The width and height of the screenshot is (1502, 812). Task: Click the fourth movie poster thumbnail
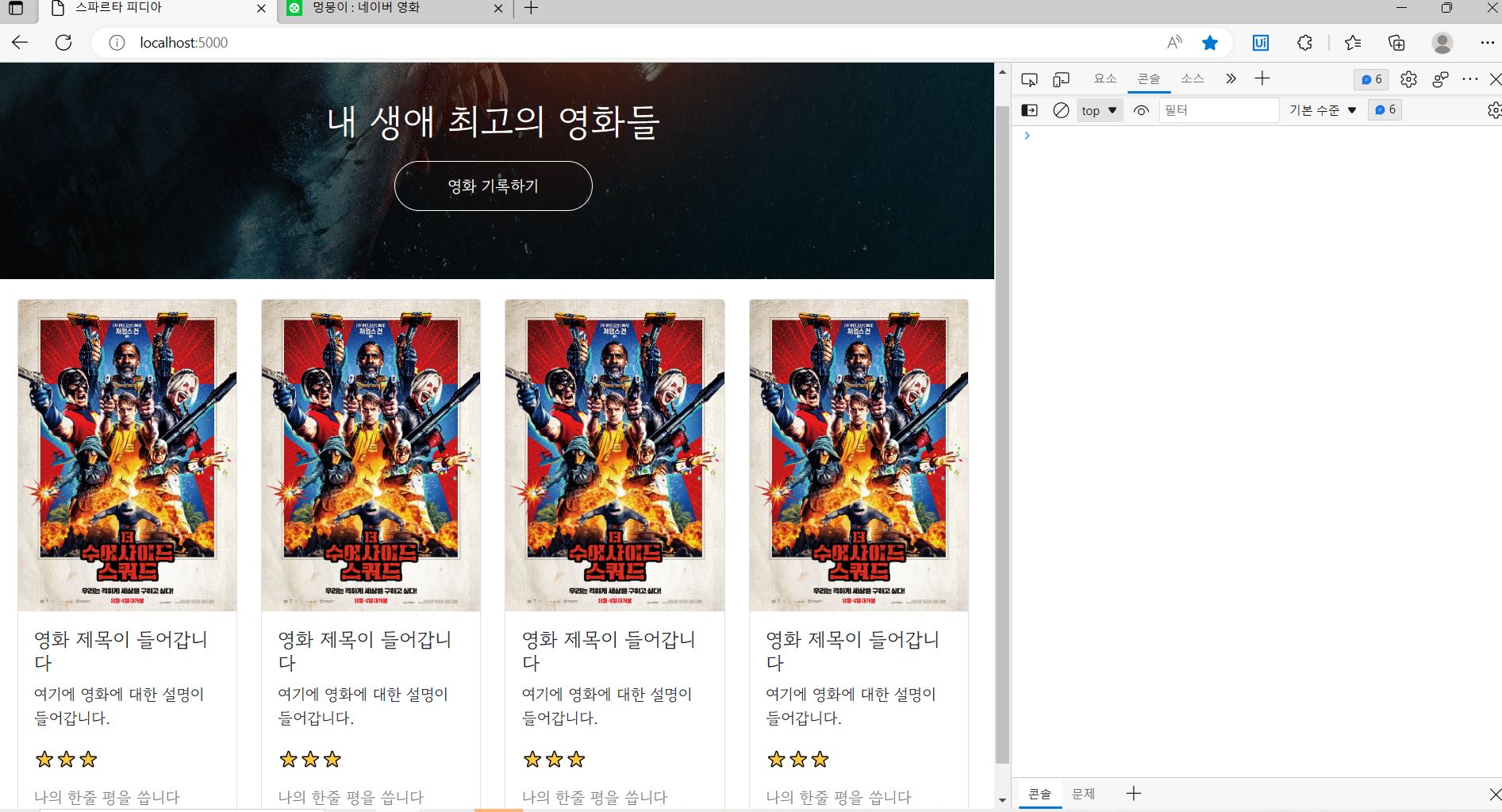(859, 455)
